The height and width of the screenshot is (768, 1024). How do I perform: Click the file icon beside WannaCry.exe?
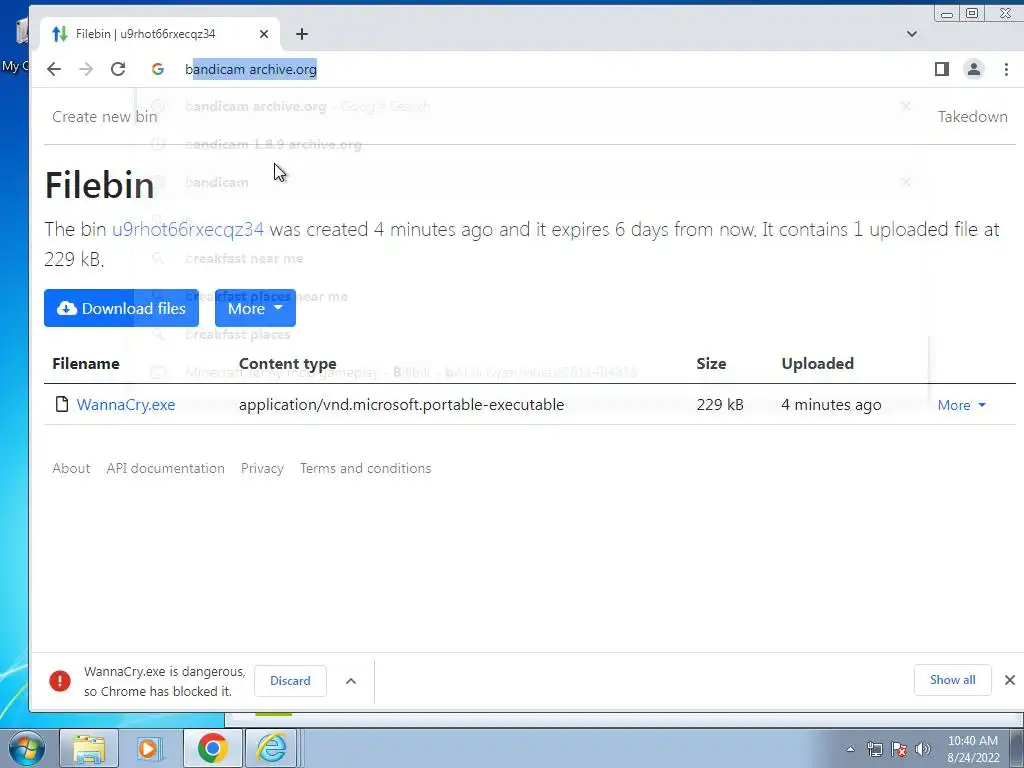pyautogui.click(x=61, y=404)
